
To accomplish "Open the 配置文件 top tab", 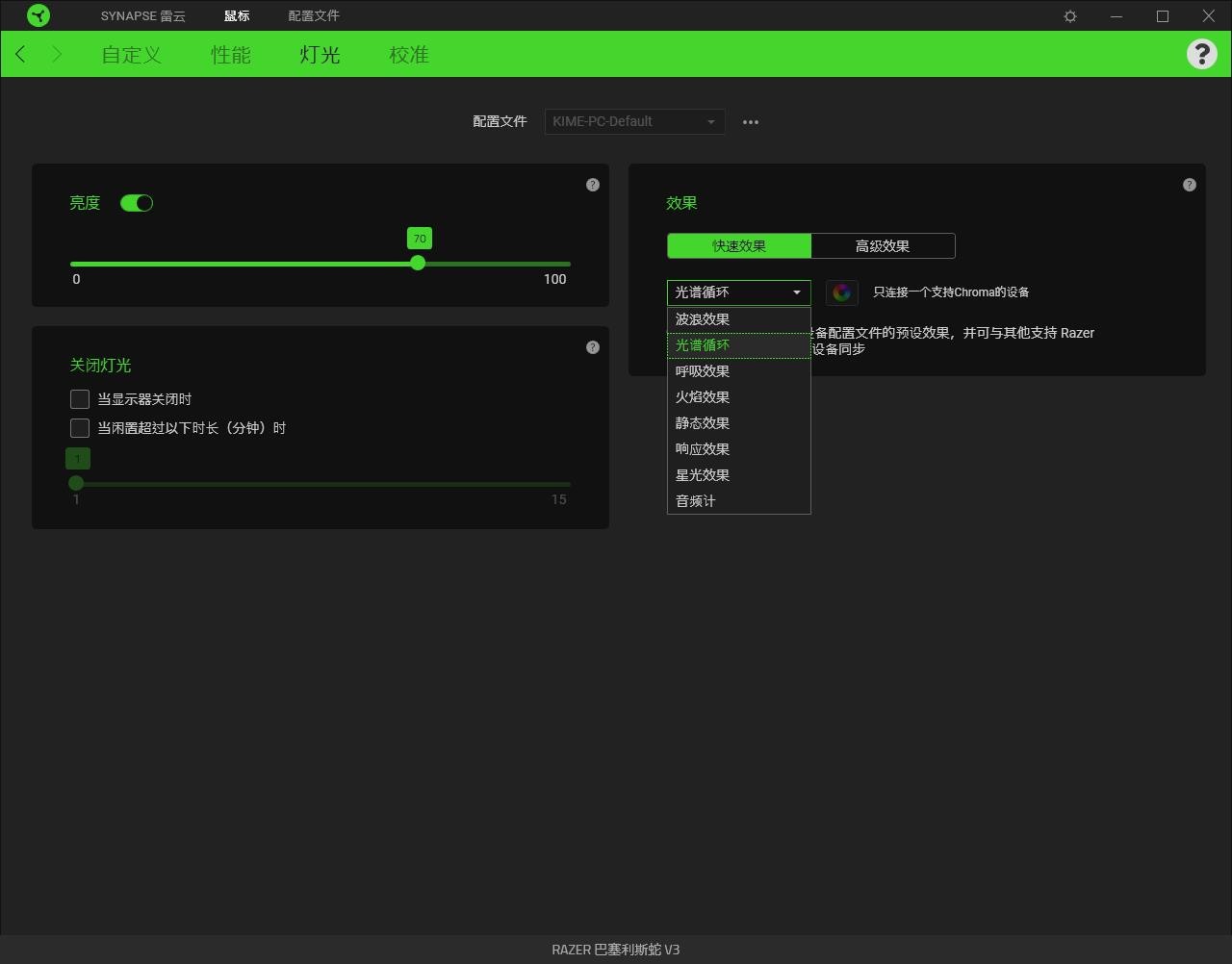I will point(314,16).
